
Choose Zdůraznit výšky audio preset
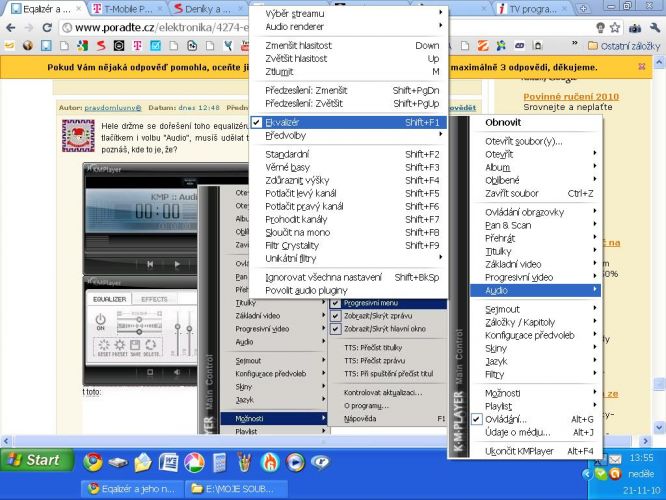[348, 180]
